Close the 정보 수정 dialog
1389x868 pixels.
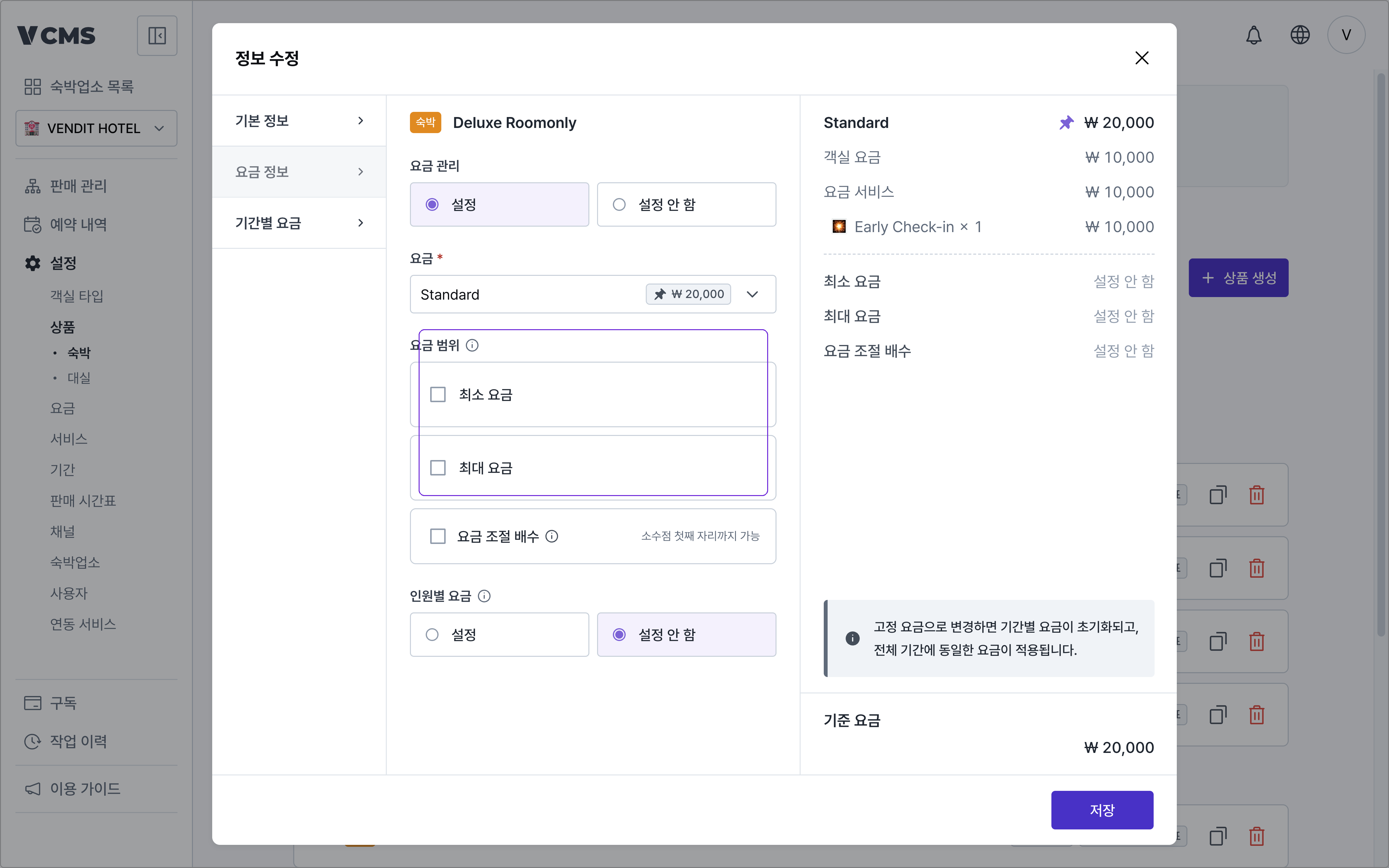click(1142, 58)
